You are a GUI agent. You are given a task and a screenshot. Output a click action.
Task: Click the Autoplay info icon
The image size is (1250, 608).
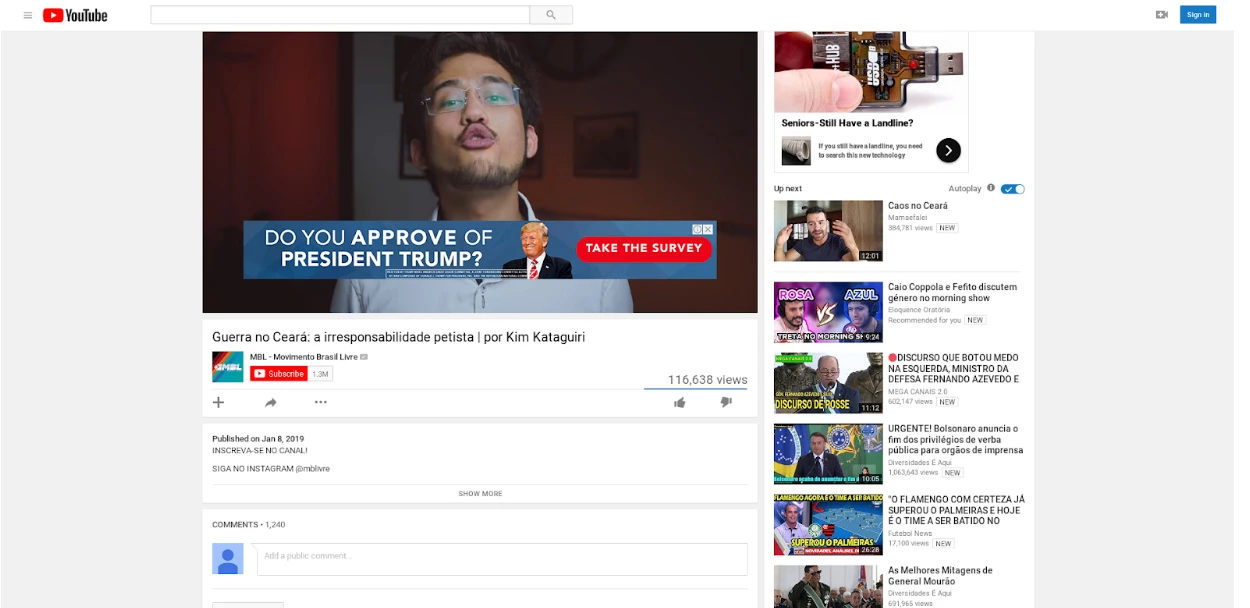[992, 188]
